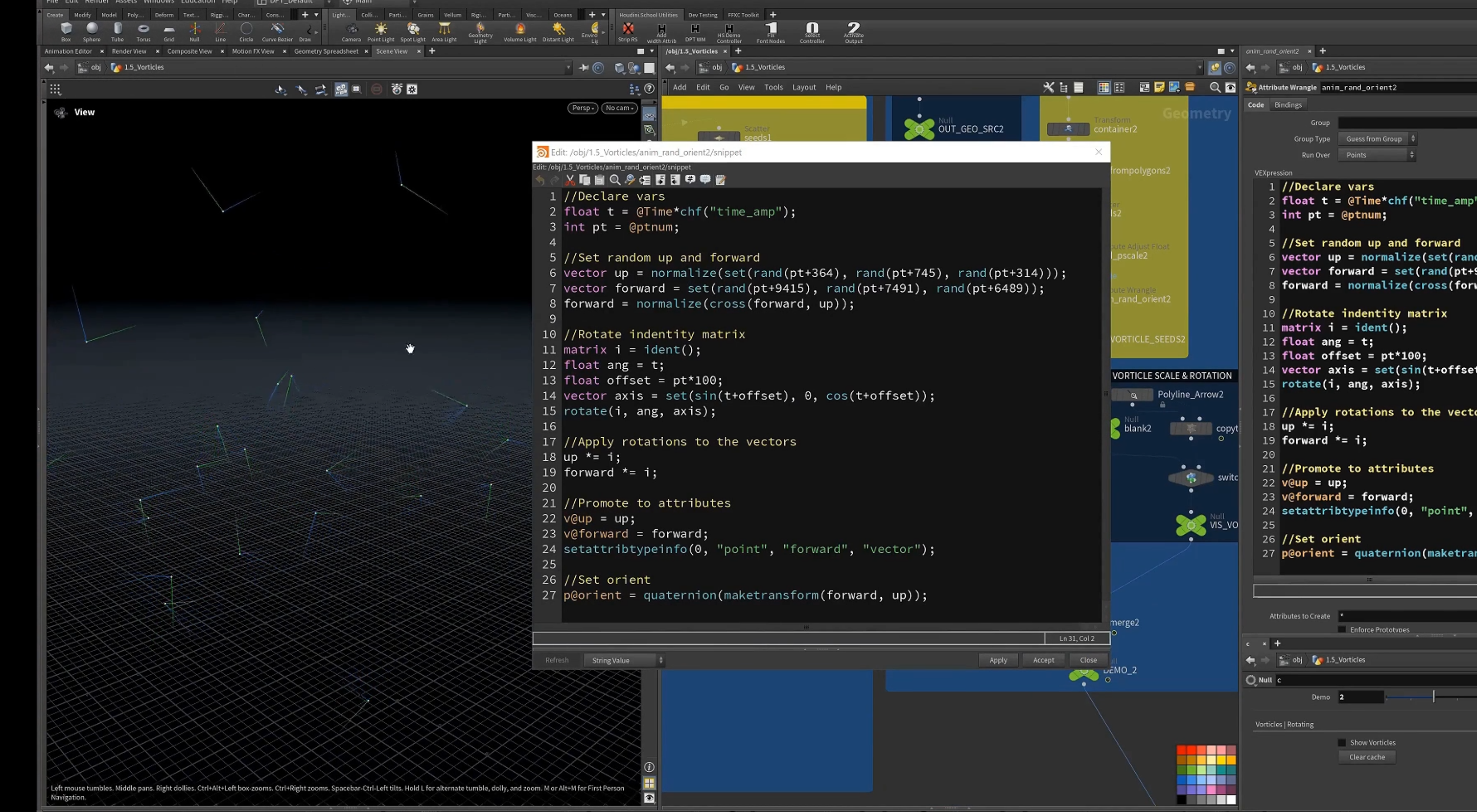Click the Cut icon in snippet editor
This screenshot has width=1477, height=812.
(x=570, y=180)
